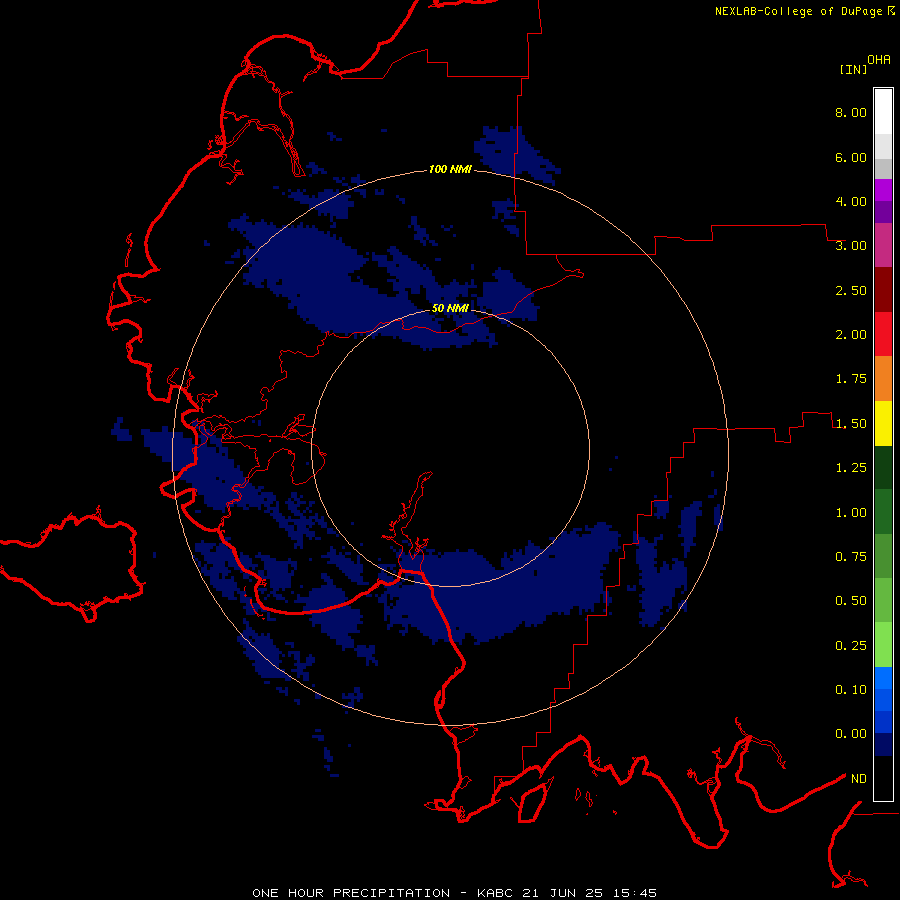Click the 6.00 legend value

851,157
